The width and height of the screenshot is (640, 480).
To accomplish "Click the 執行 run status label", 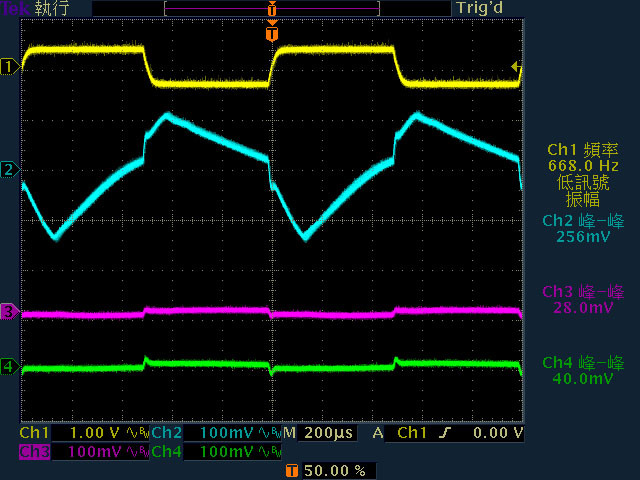I will pyautogui.click(x=51, y=8).
